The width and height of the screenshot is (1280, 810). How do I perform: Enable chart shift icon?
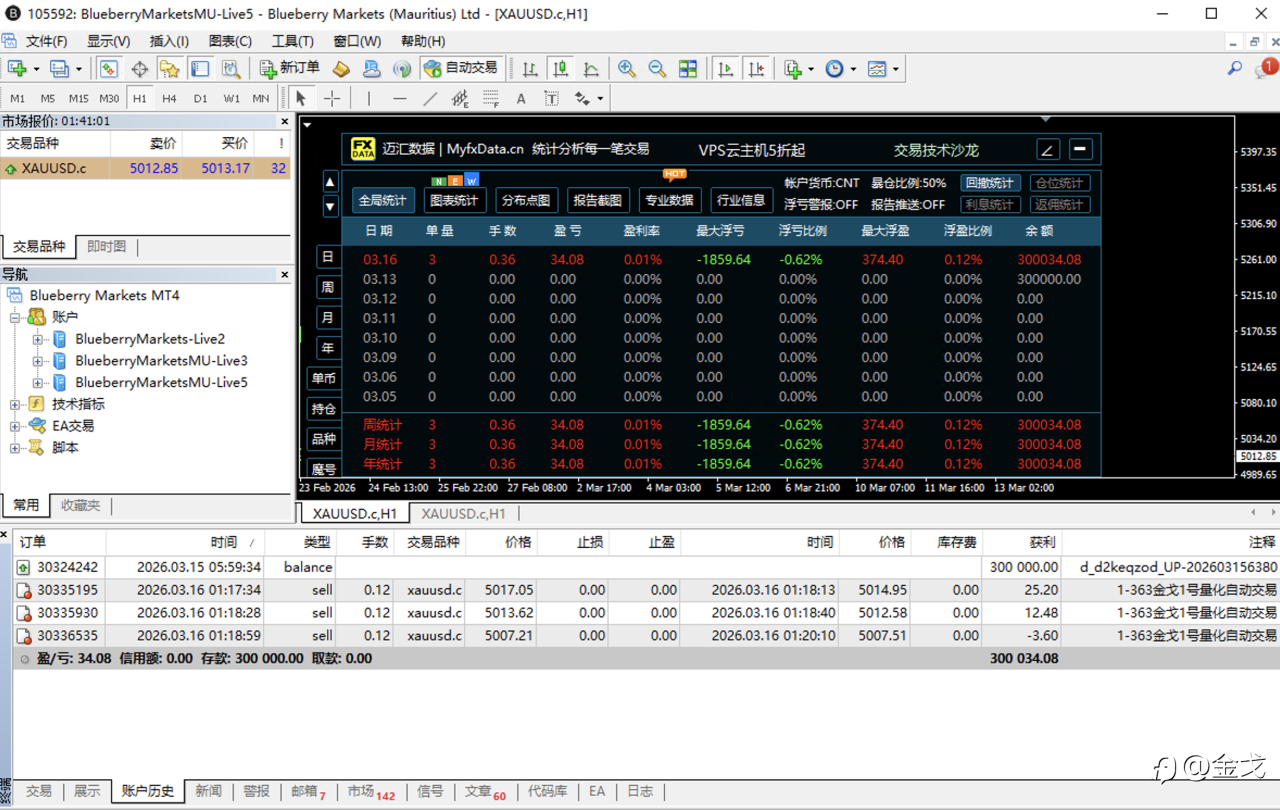click(756, 69)
